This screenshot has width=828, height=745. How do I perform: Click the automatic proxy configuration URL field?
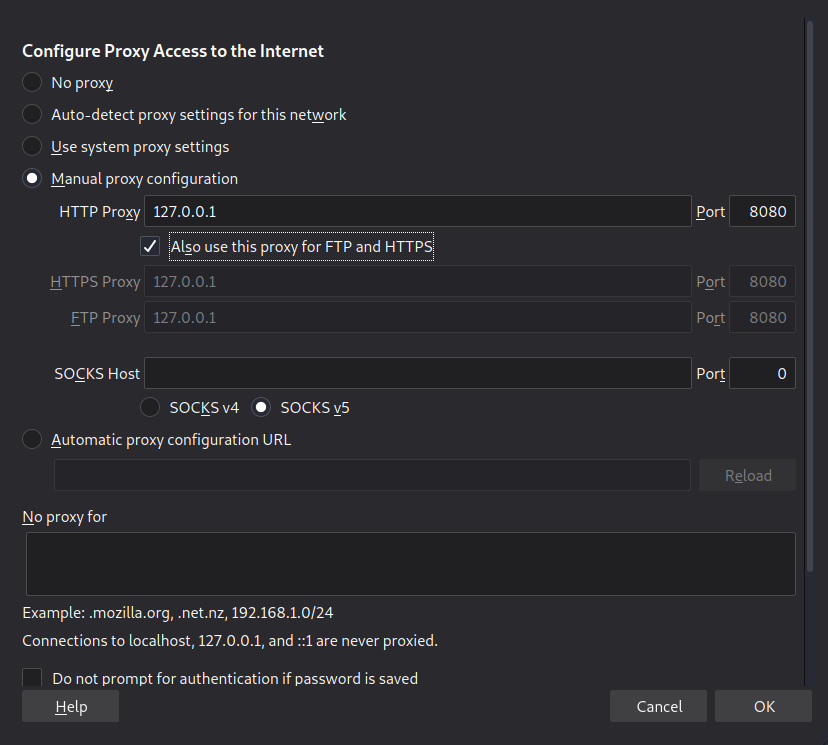[371, 476]
